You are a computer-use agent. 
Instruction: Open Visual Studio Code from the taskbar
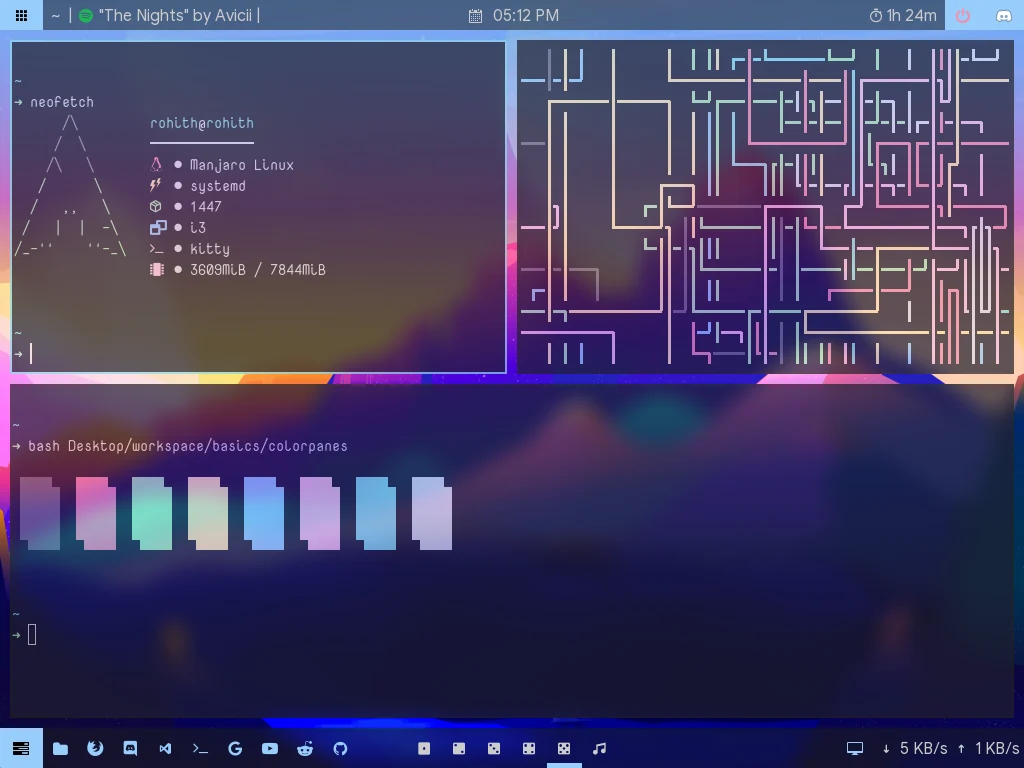164,748
